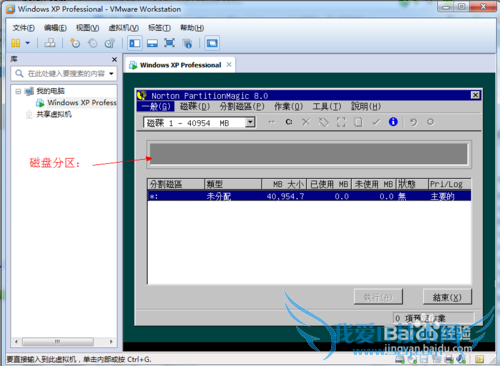Click the undo arrow icon in PartitionMagic
The height and width of the screenshot is (366, 500).
[414, 122]
